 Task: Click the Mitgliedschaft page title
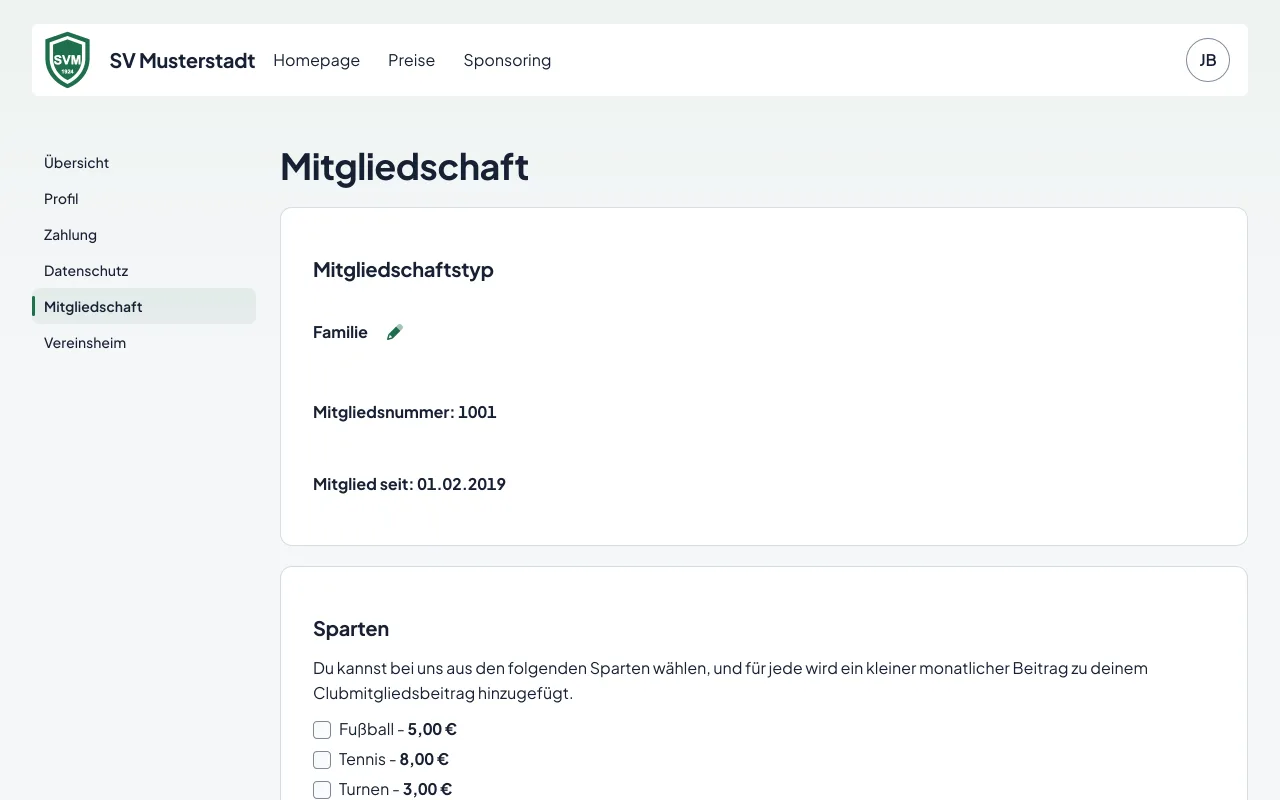click(x=404, y=167)
